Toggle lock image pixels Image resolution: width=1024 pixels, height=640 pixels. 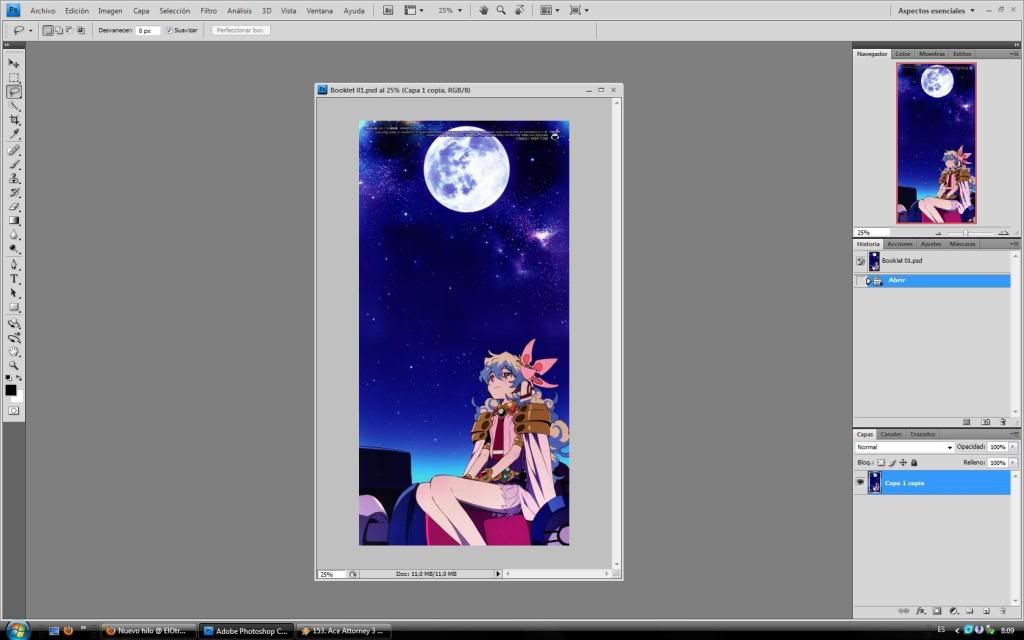tap(892, 462)
